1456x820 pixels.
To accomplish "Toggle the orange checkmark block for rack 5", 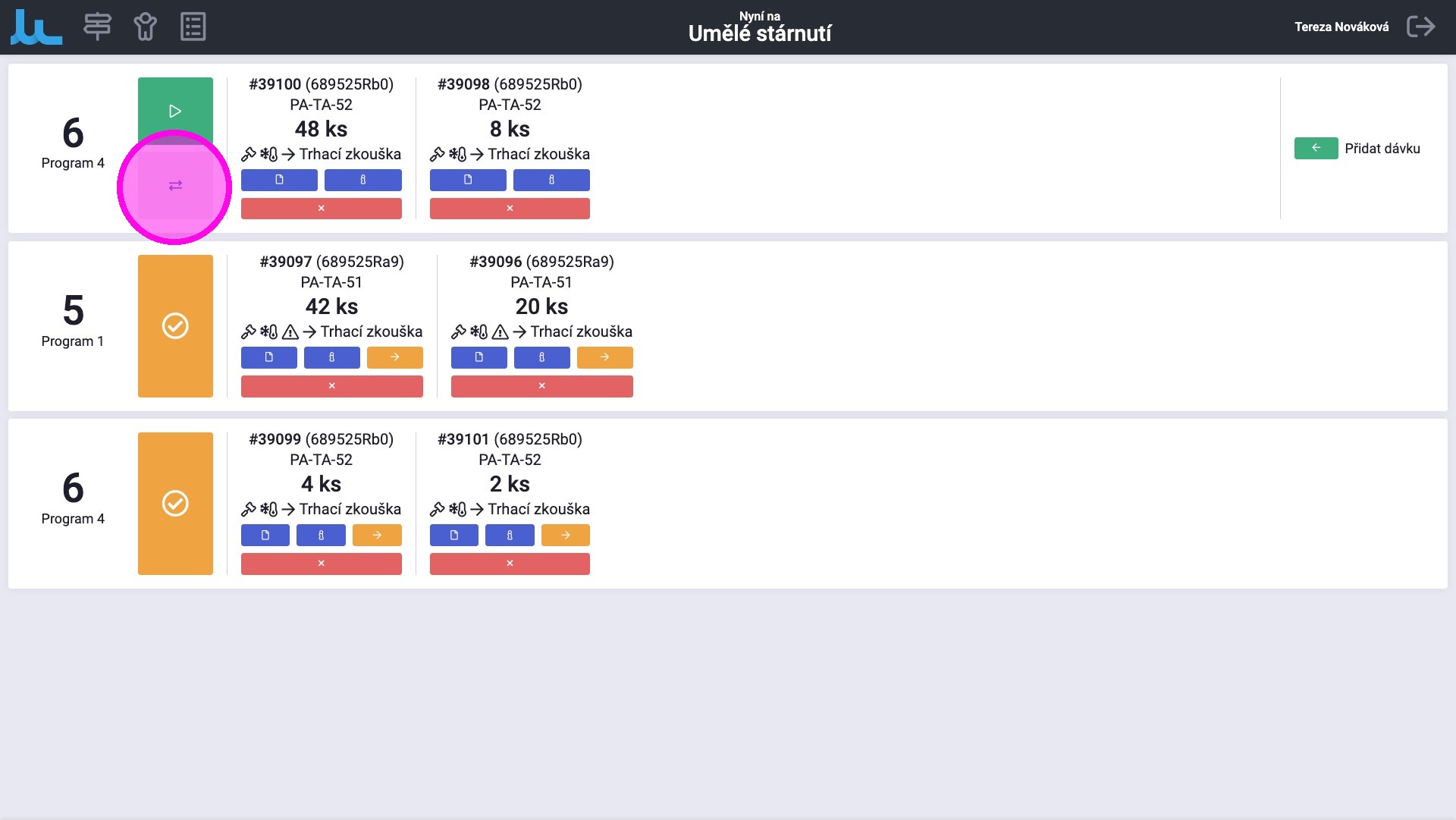I will [175, 326].
